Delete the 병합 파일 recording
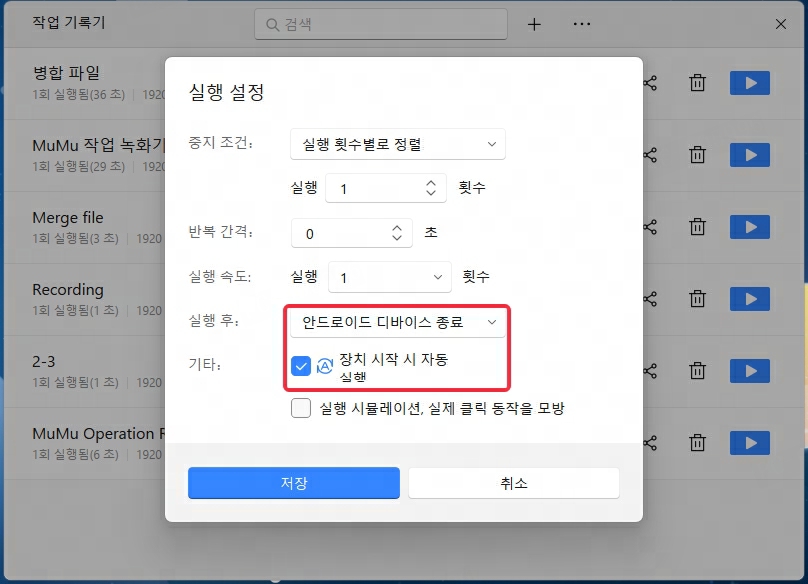The height and width of the screenshot is (584, 808). pos(697,83)
